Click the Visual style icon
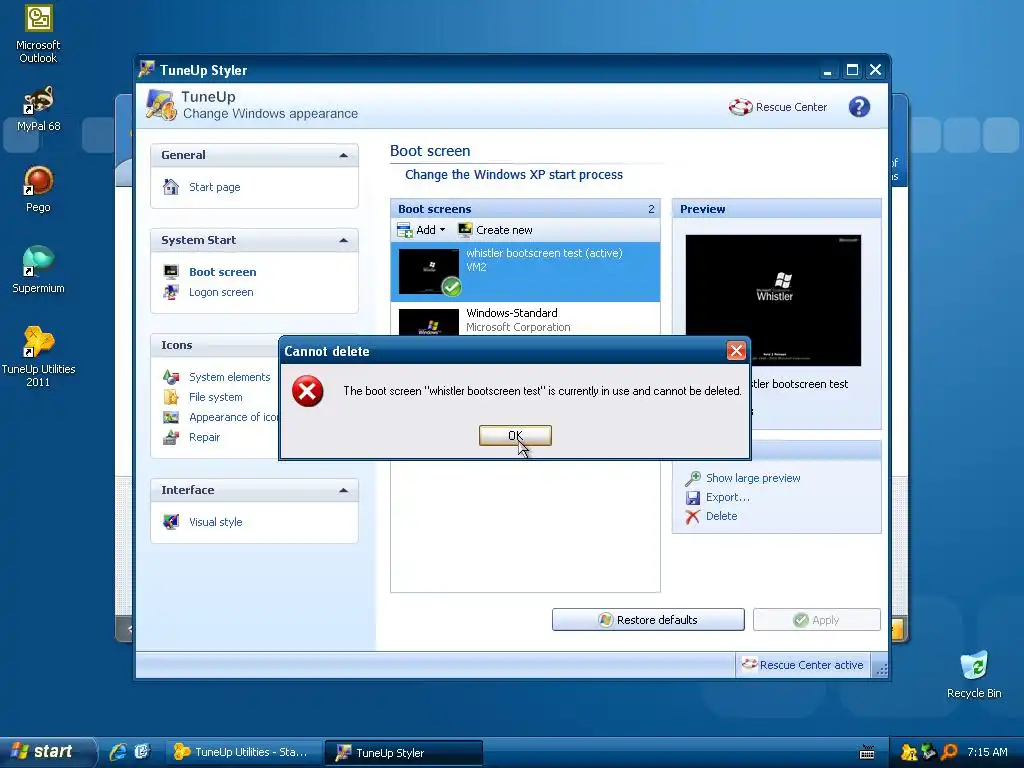 point(171,522)
